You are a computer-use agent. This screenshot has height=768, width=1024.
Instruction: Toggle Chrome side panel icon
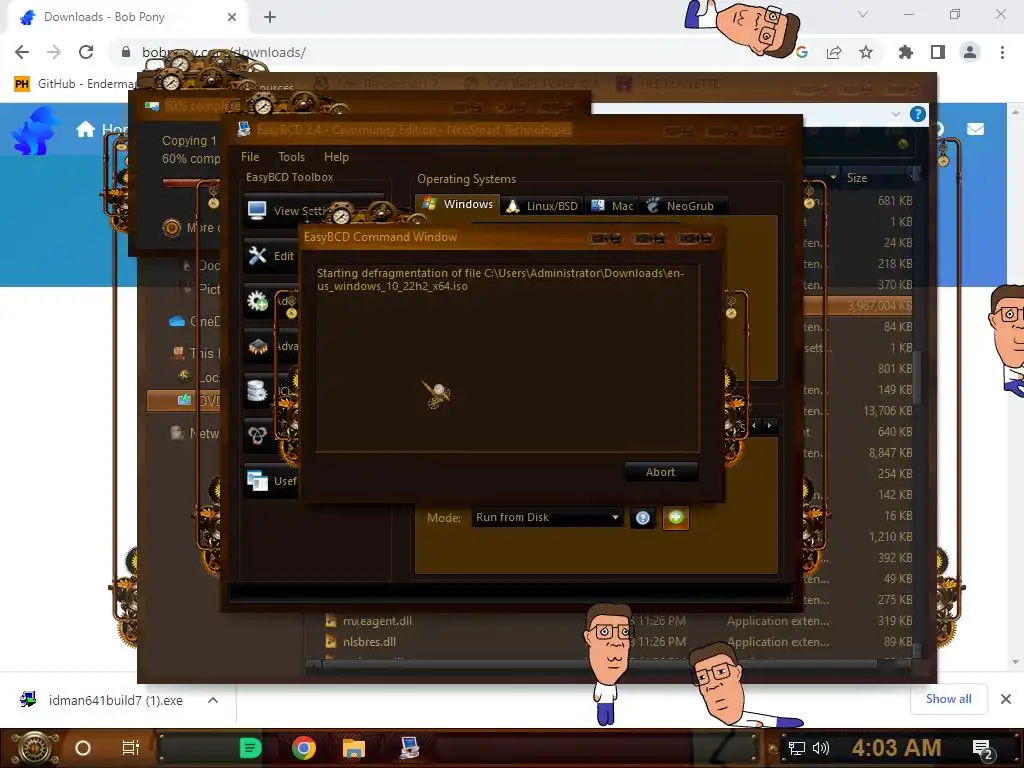(938, 52)
